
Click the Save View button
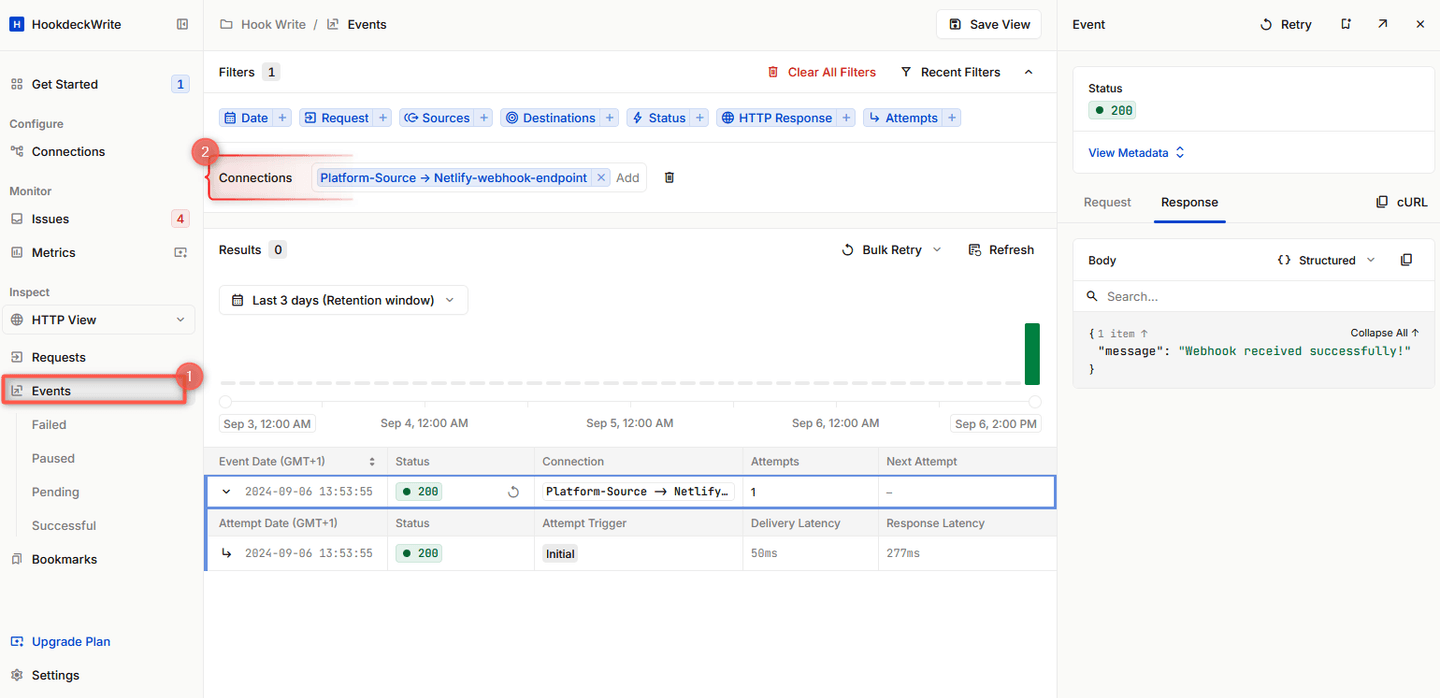[988, 24]
